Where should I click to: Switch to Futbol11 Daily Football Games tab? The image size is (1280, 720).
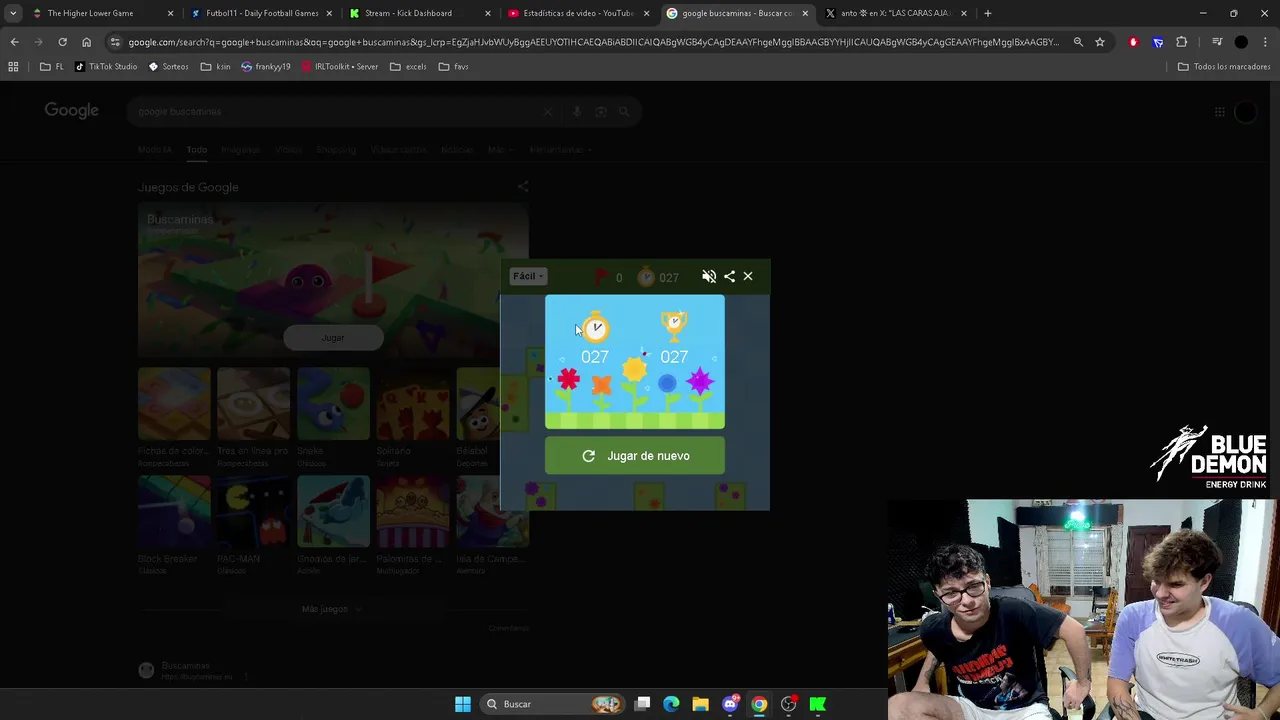tap(262, 13)
